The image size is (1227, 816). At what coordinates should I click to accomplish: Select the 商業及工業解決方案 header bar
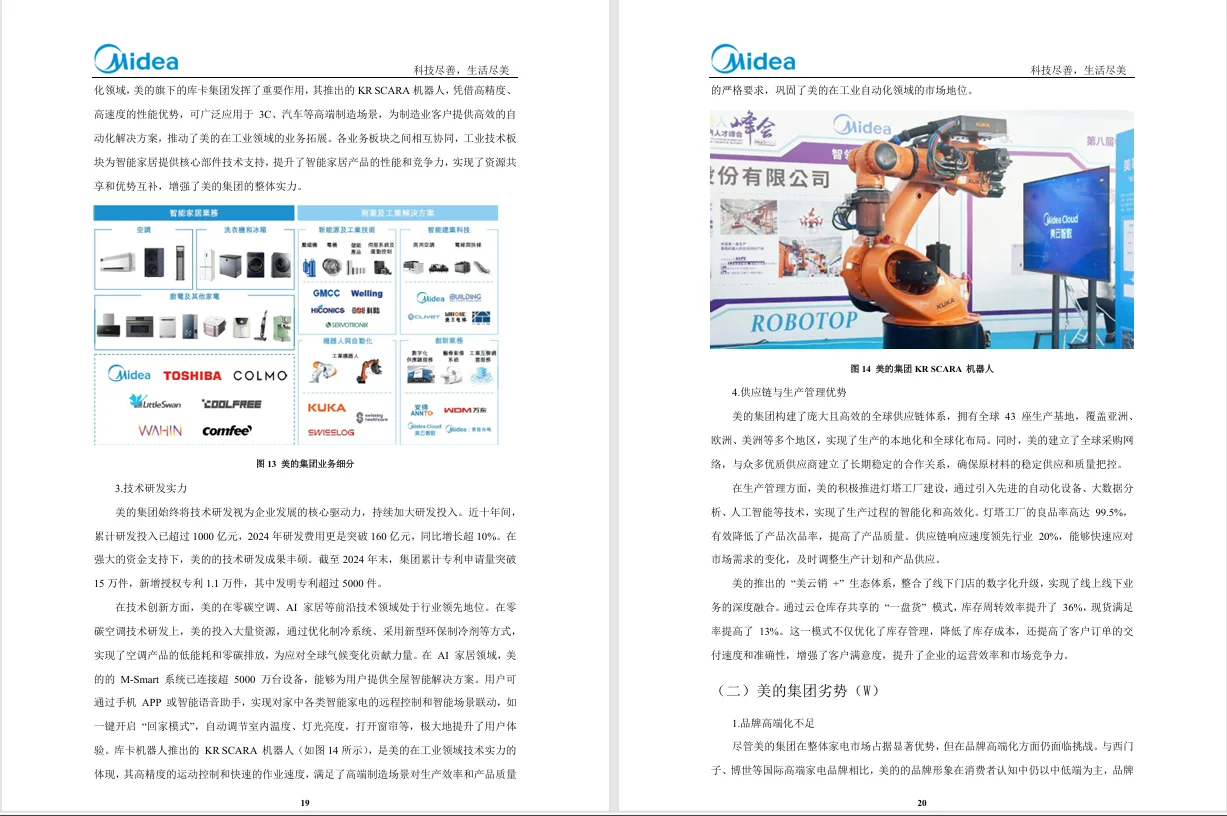pos(398,213)
